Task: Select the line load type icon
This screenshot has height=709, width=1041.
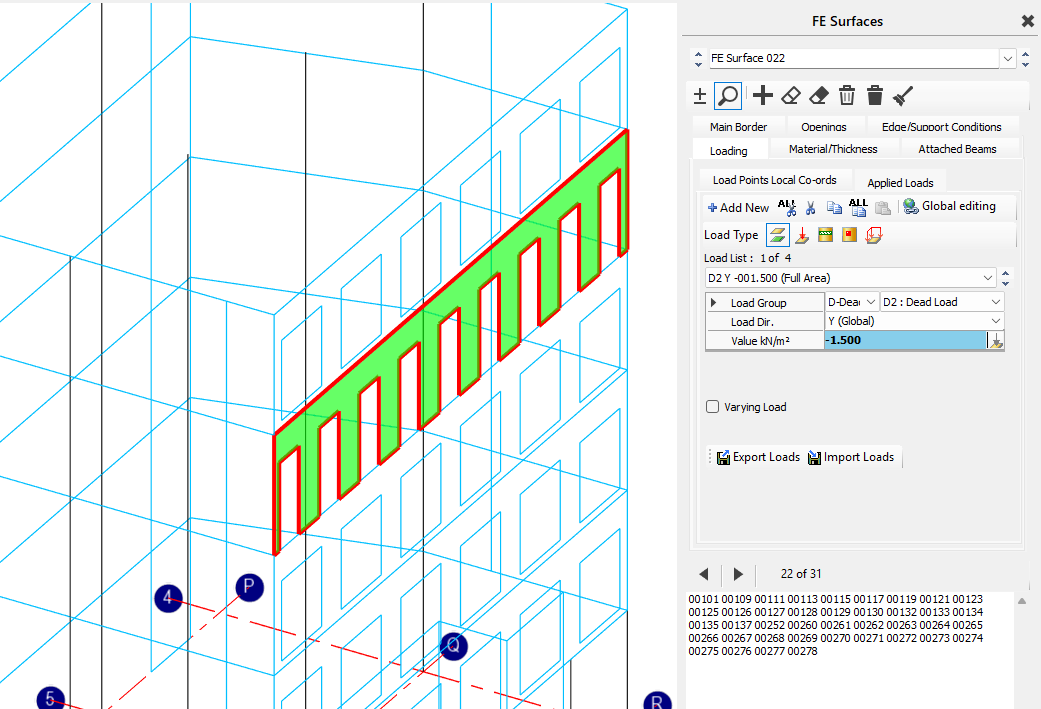Action: click(825, 235)
